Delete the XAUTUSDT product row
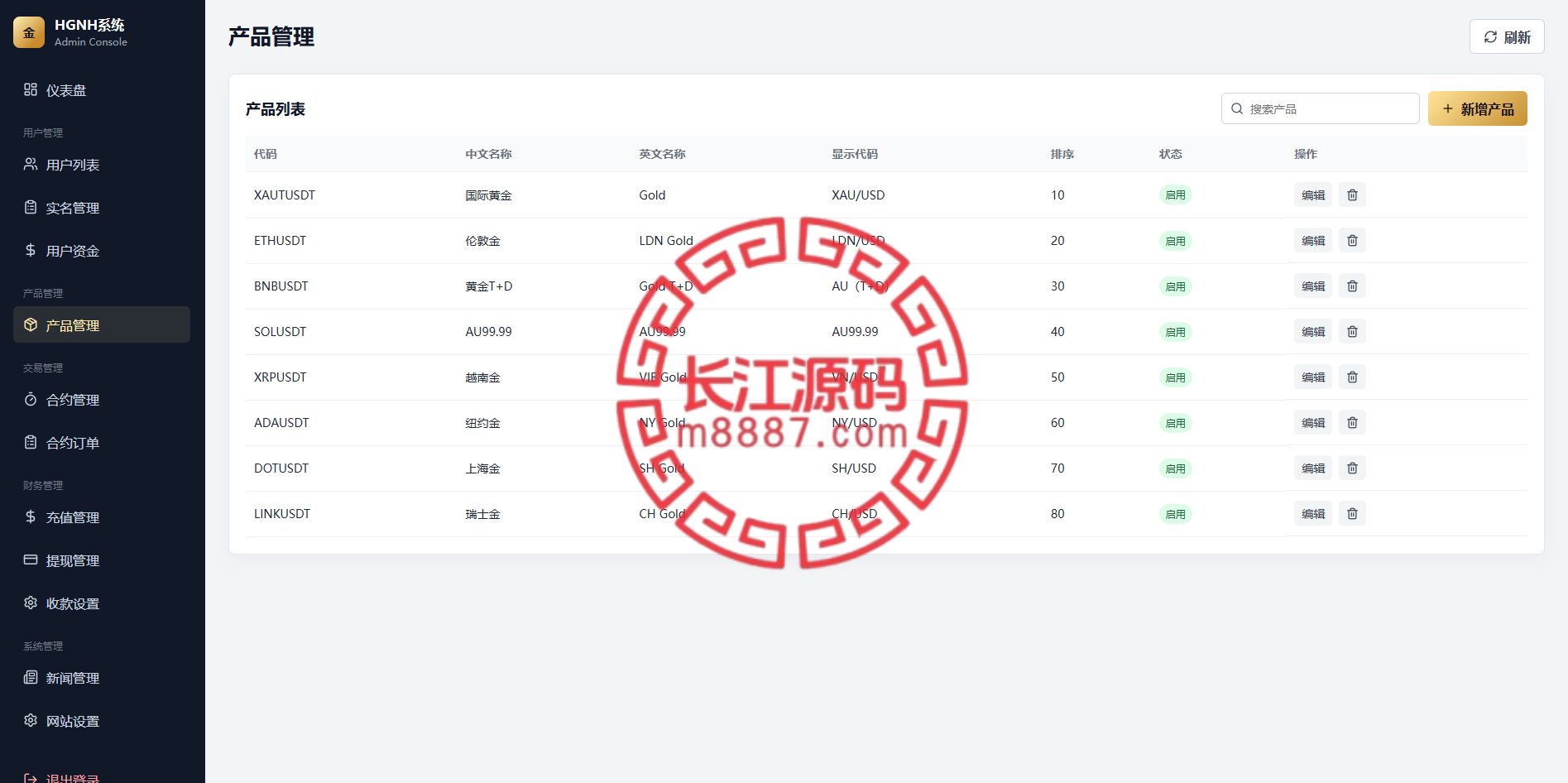Image resolution: width=1568 pixels, height=783 pixels. pos(1352,195)
